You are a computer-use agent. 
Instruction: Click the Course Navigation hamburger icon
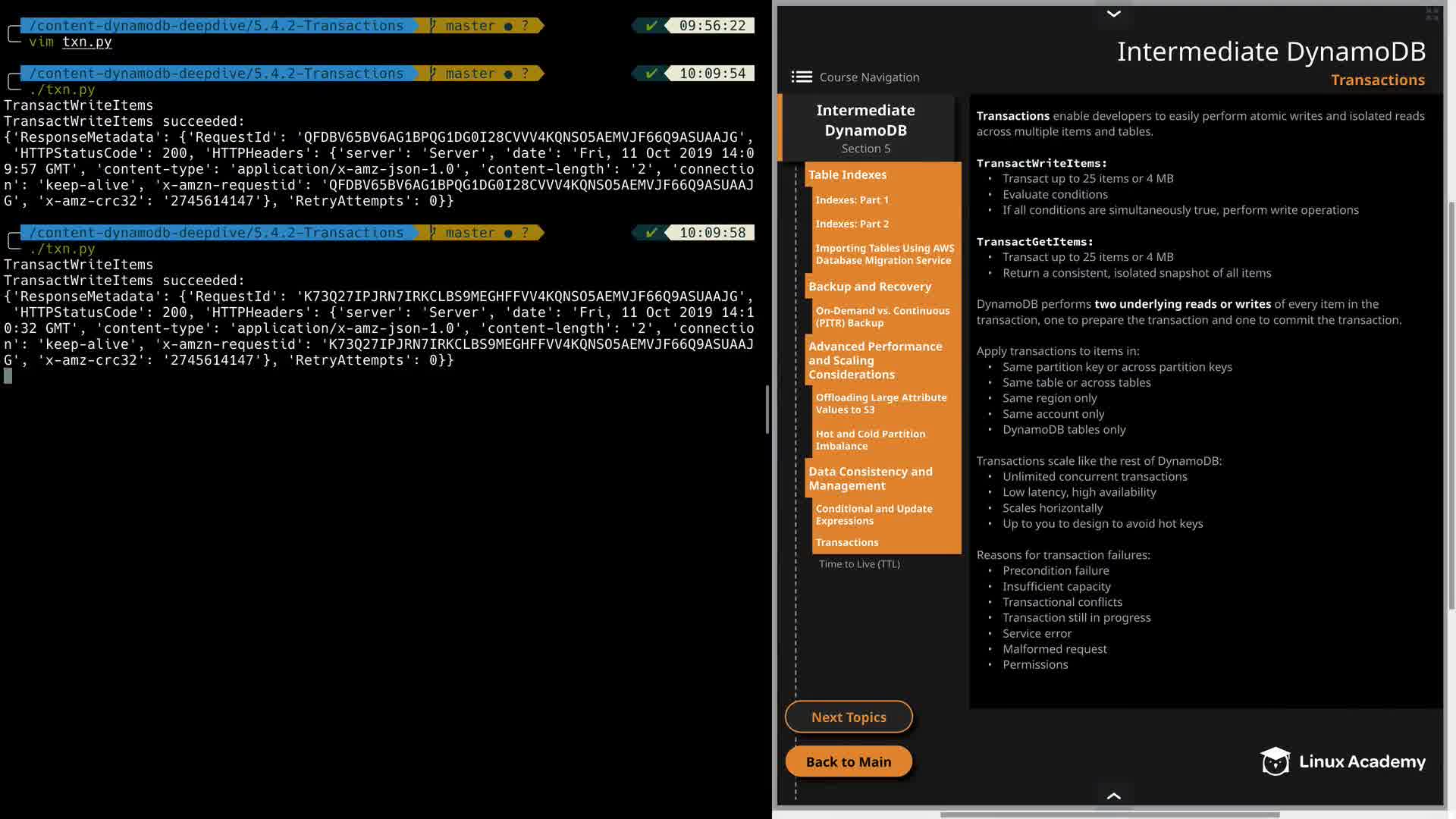pyautogui.click(x=802, y=77)
